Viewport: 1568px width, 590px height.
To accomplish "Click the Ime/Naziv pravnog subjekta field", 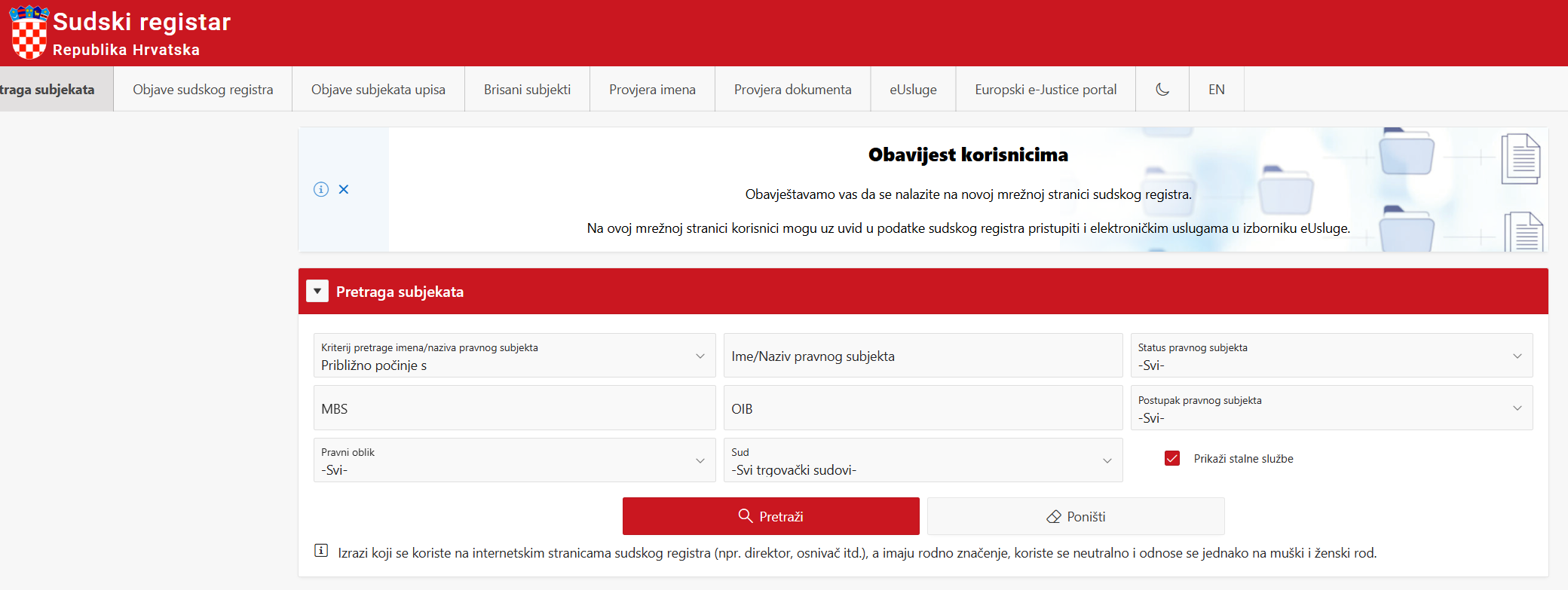I will tap(923, 356).
